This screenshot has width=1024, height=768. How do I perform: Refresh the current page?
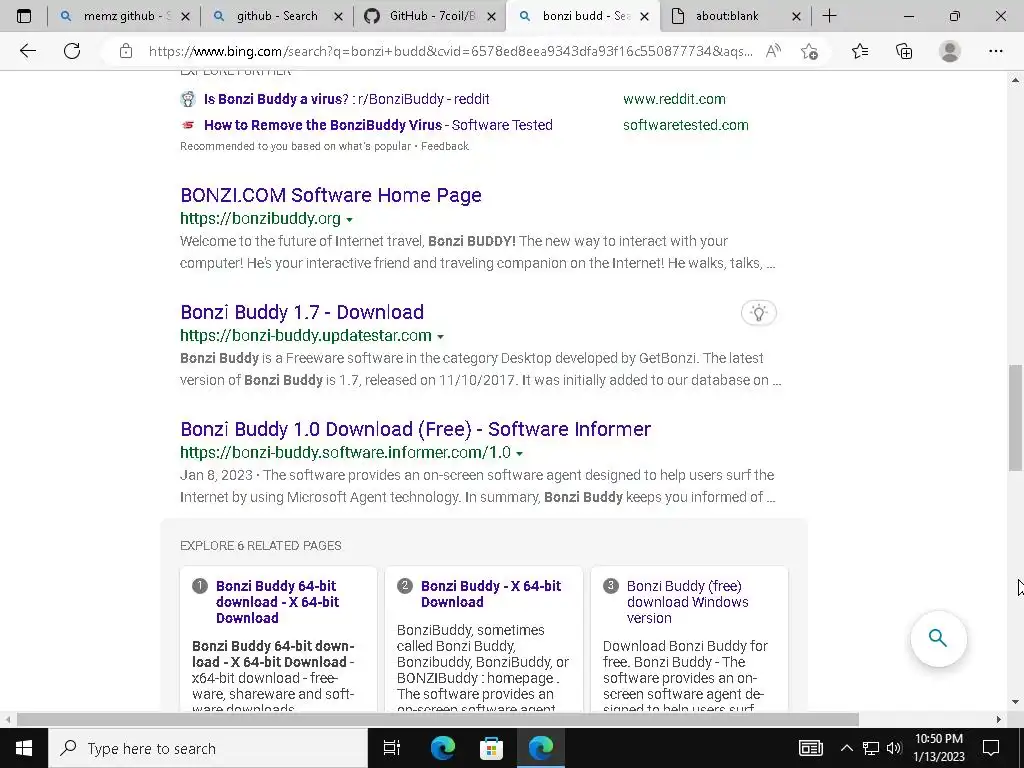(x=72, y=51)
